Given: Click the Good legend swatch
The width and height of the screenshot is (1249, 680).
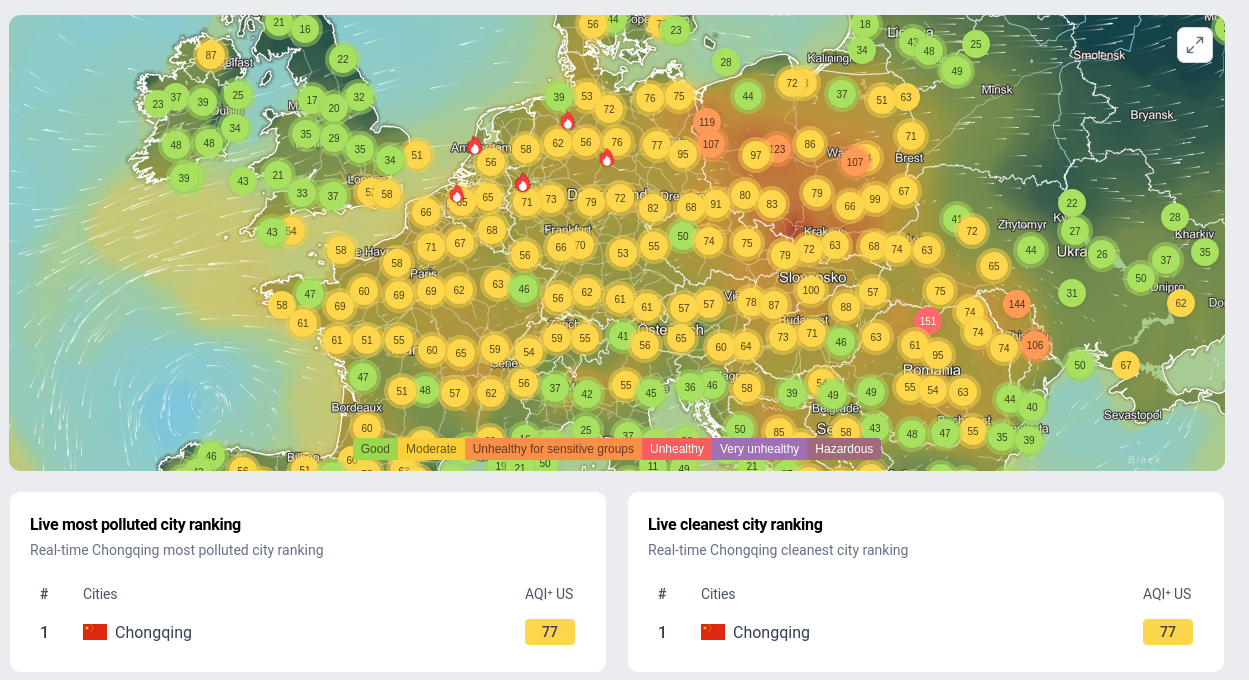Looking at the screenshot, I should (x=375, y=449).
